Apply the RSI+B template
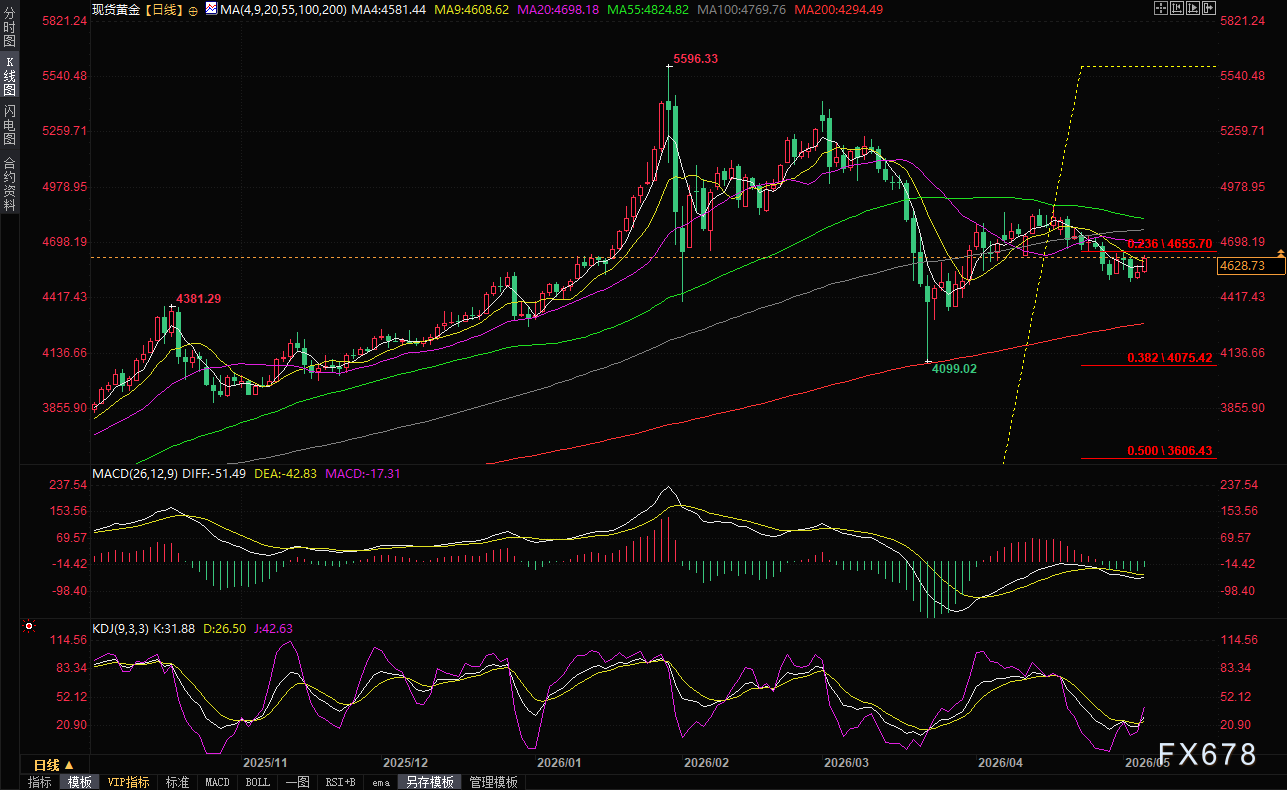 click(341, 782)
